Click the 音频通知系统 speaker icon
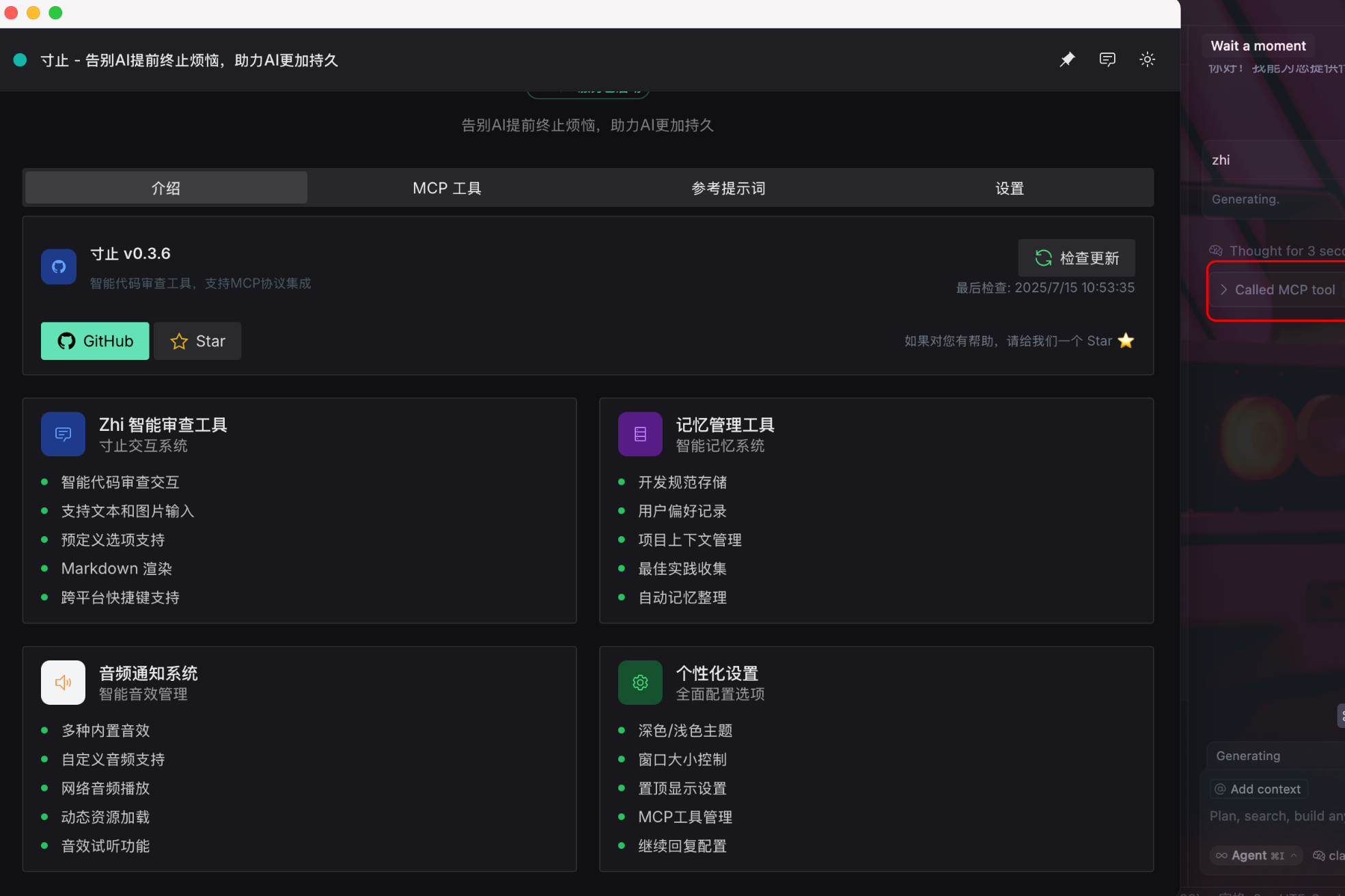 [63, 682]
